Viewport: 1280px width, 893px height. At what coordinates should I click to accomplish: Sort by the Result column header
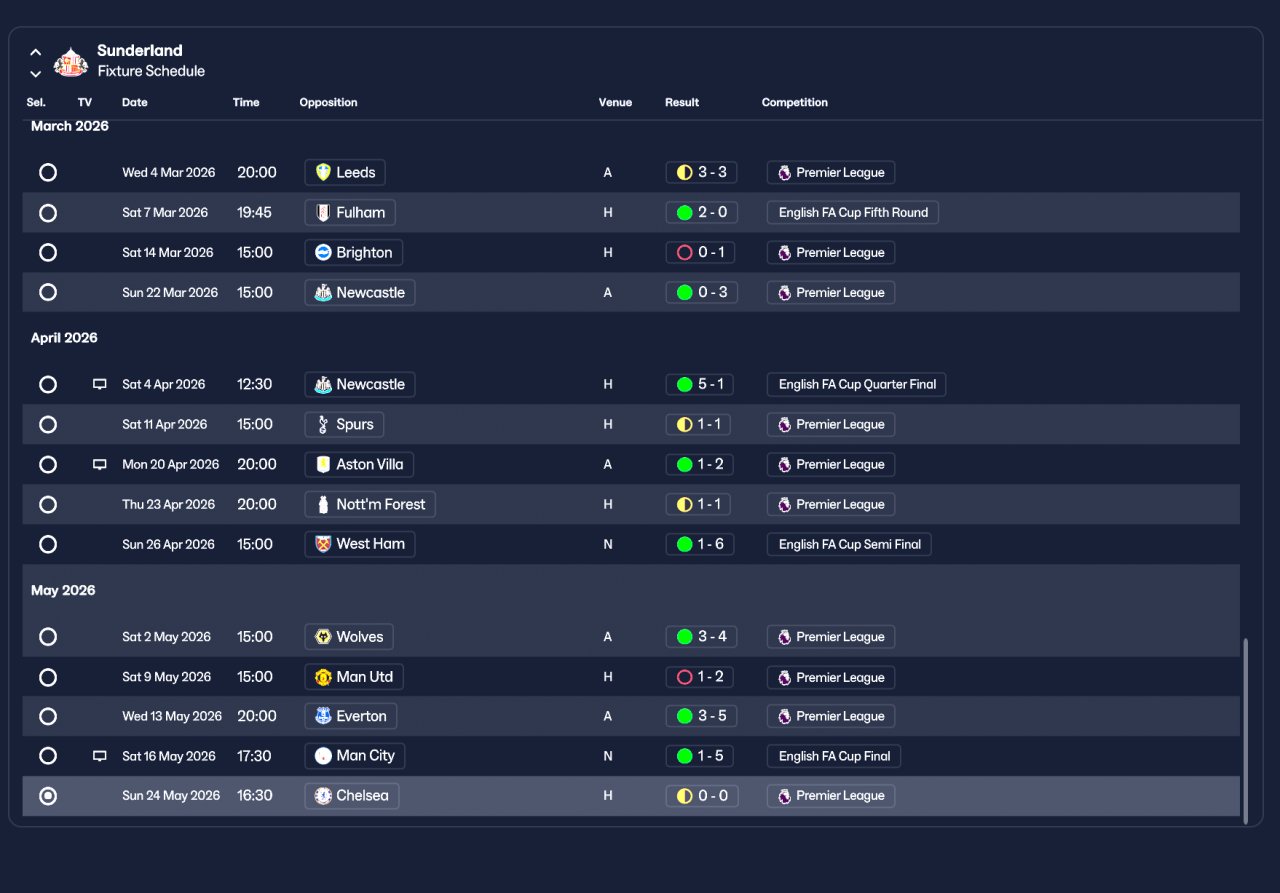tap(682, 102)
